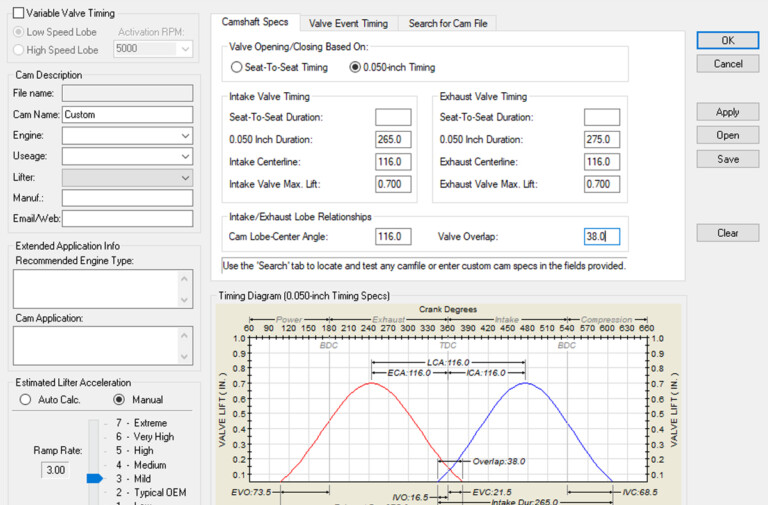Click the EVO:73.5 label
The height and width of the screenshot is (505, 768).
tap(251, 492)
